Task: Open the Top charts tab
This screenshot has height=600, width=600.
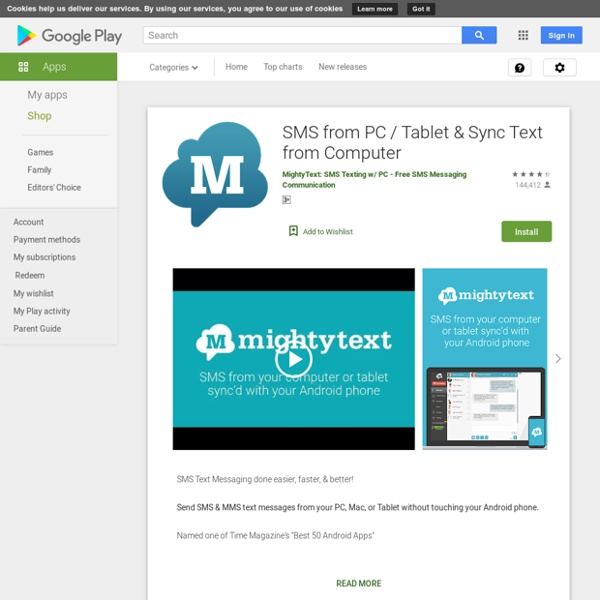Action: (283, 67)
